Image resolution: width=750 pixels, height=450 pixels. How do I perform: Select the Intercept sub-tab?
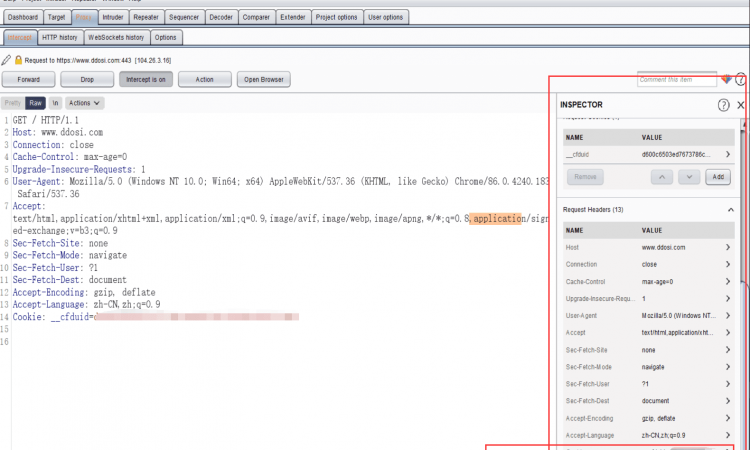20,37
